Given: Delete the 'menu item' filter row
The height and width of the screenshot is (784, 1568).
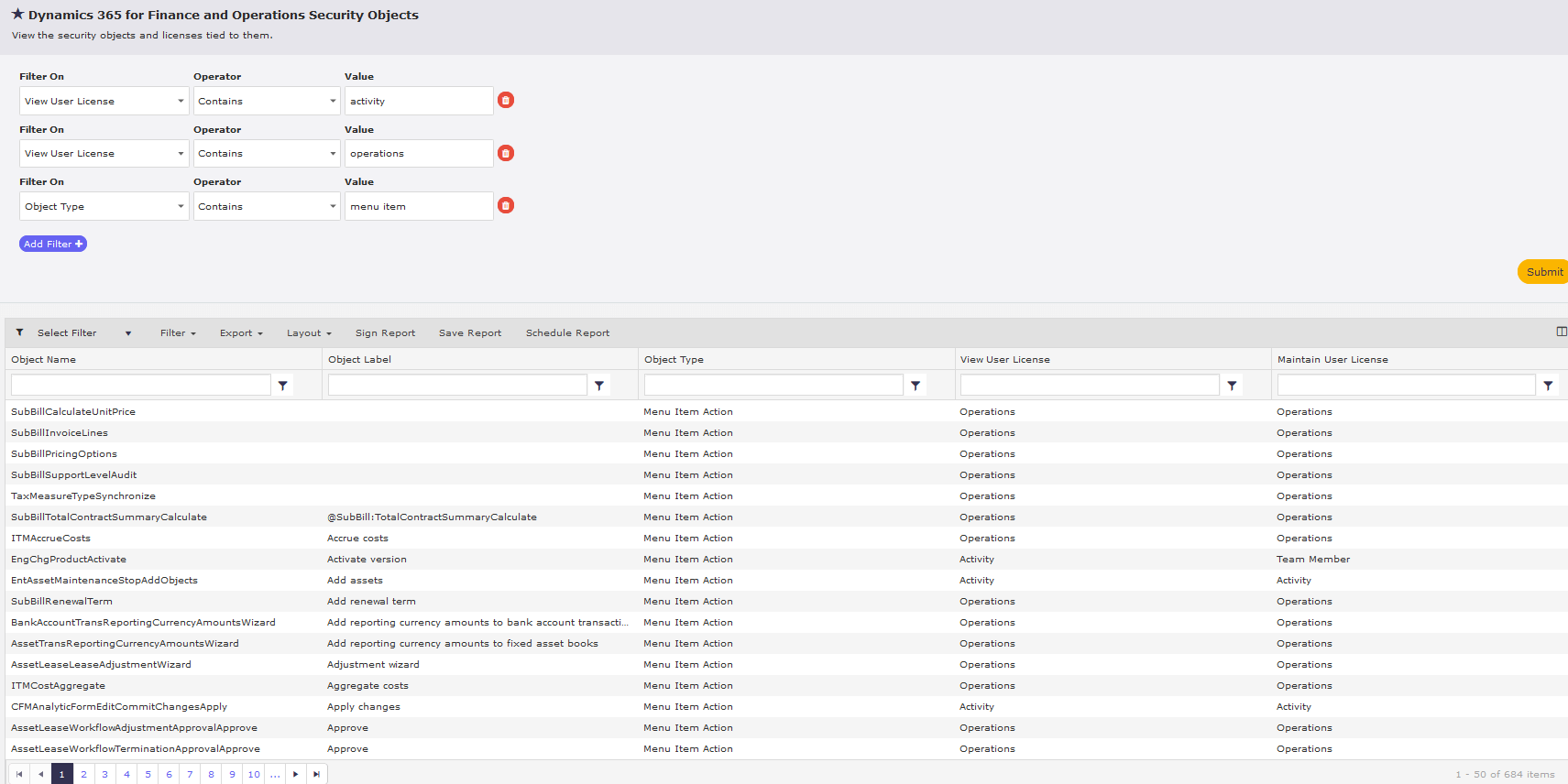Looking at the screenshot, I should [506, 205].
